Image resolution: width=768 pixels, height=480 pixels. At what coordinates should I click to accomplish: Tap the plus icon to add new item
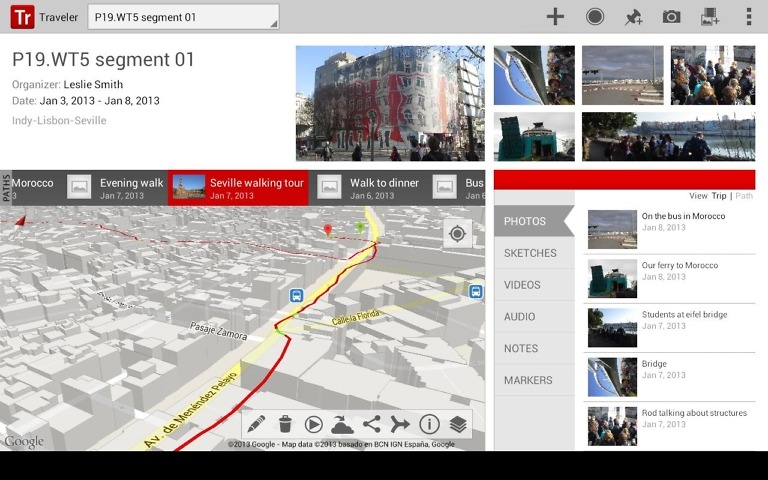[x=555, y=17]
